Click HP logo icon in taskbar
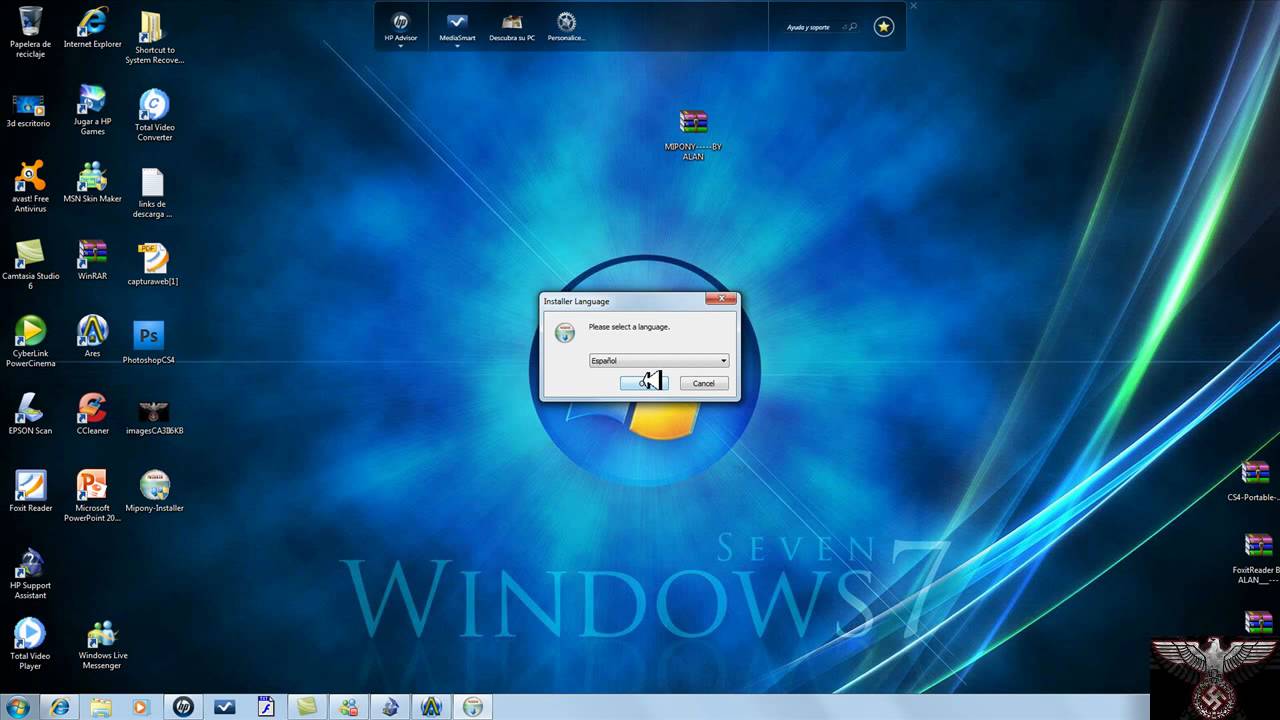This screenshot has height=720, width=1280. pos(182,707)
